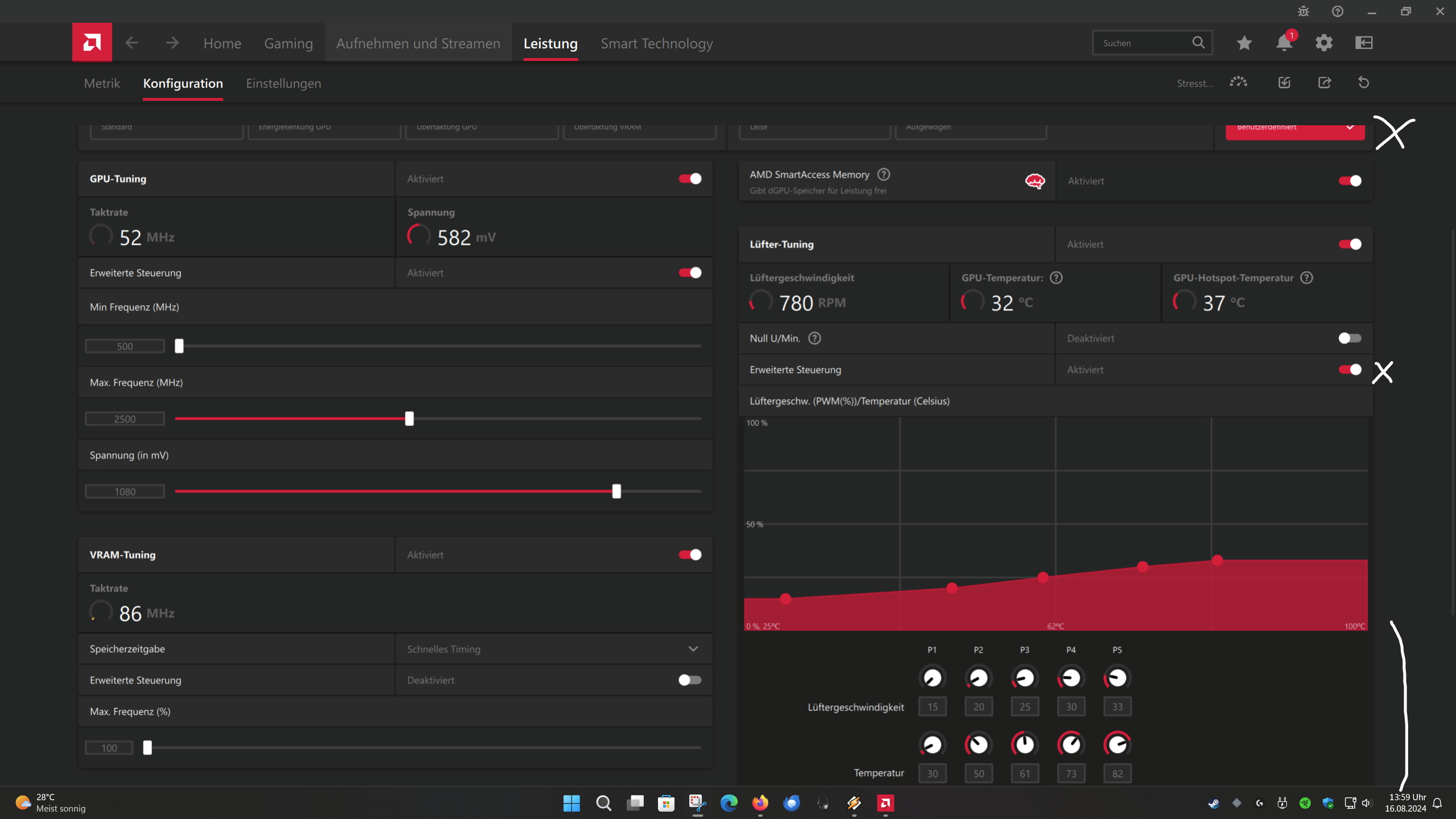Open settings gear icon
The image size is (1456, 819).
[1324, 43]
